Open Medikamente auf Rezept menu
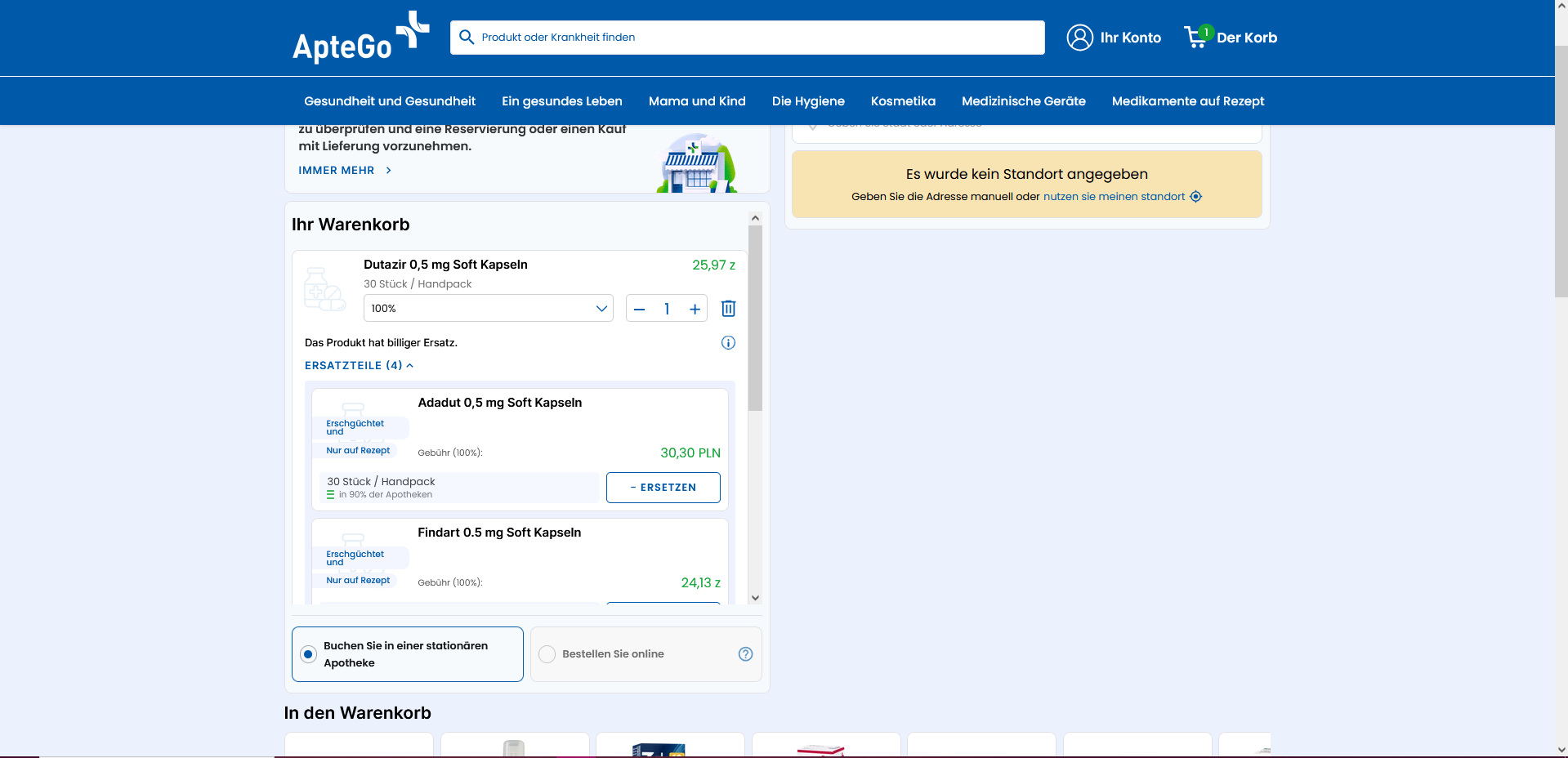Viewport: 1568px width, 758px height. (x=1188, y=101)
